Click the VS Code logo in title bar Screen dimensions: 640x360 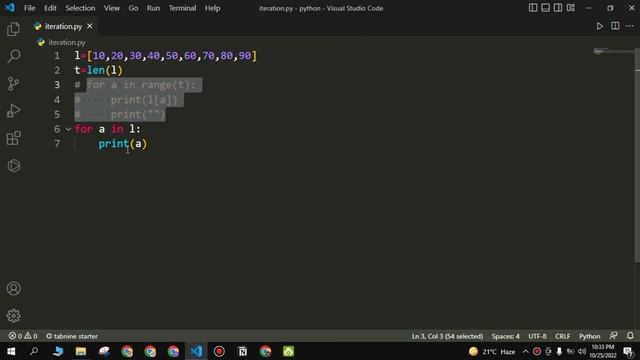[x=9, y=8]
